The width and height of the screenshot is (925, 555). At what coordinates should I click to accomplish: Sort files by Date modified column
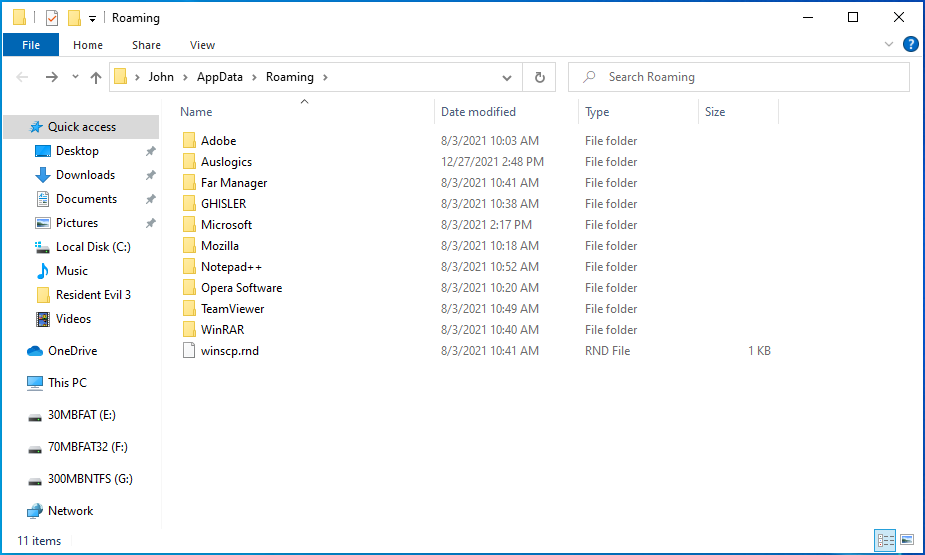pyautogui.click(x=479, y=112)
